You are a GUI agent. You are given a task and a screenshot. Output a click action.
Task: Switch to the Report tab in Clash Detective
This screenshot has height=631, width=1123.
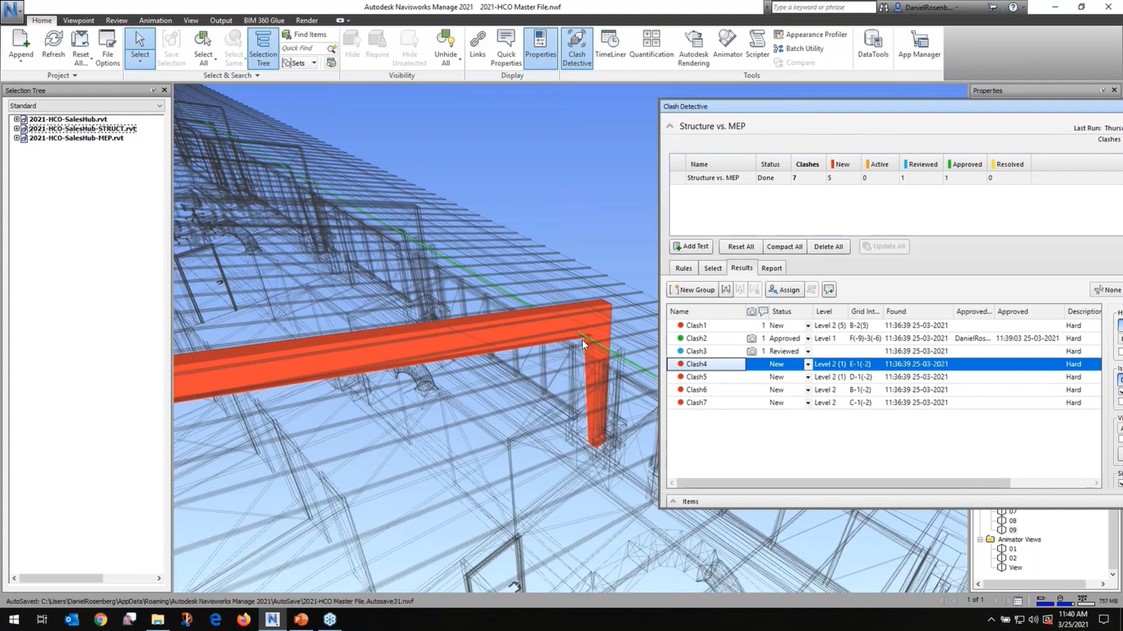point(771,268)
